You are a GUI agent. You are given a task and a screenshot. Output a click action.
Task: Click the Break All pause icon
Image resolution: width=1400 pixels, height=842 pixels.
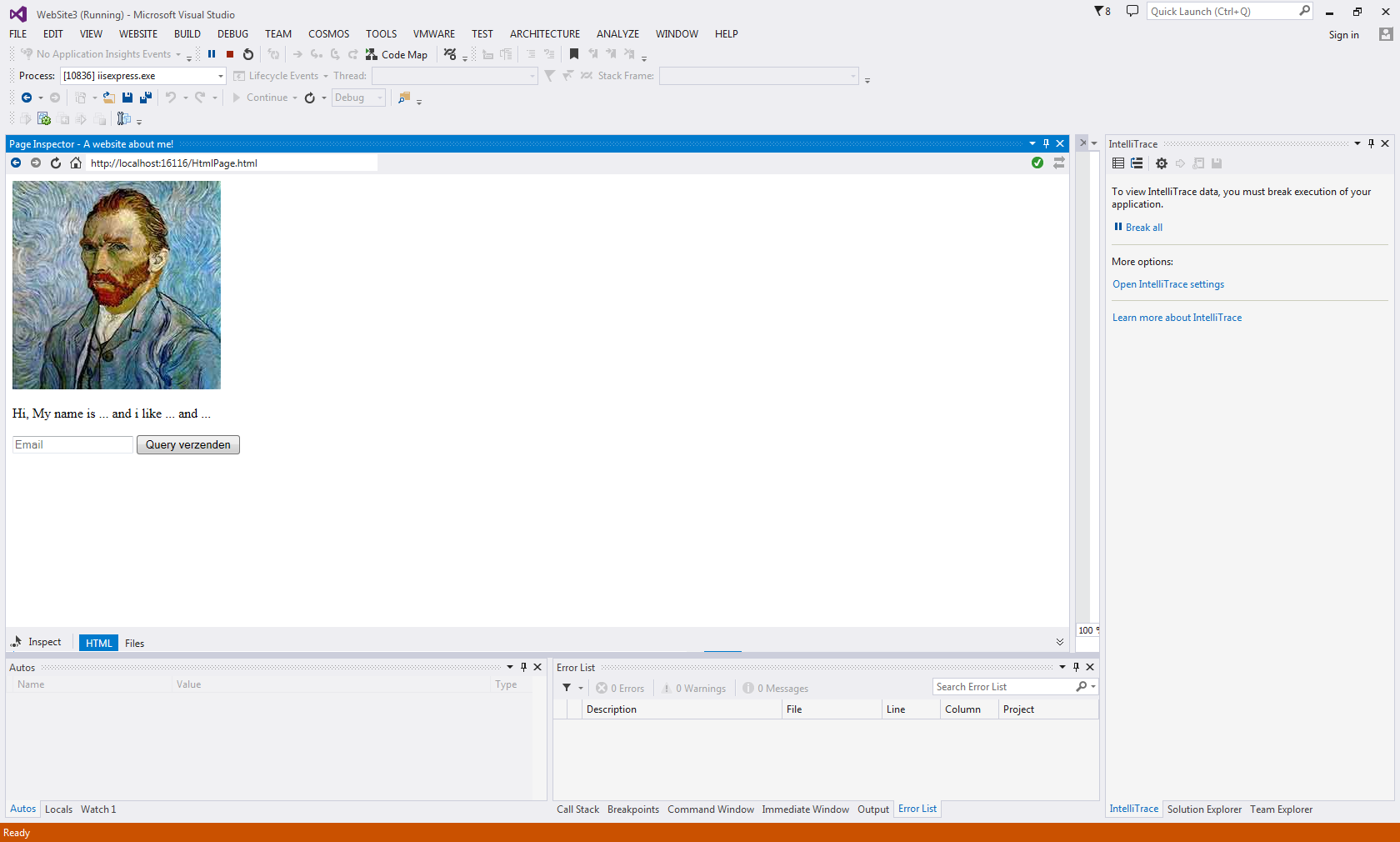(x=211, y=53)
